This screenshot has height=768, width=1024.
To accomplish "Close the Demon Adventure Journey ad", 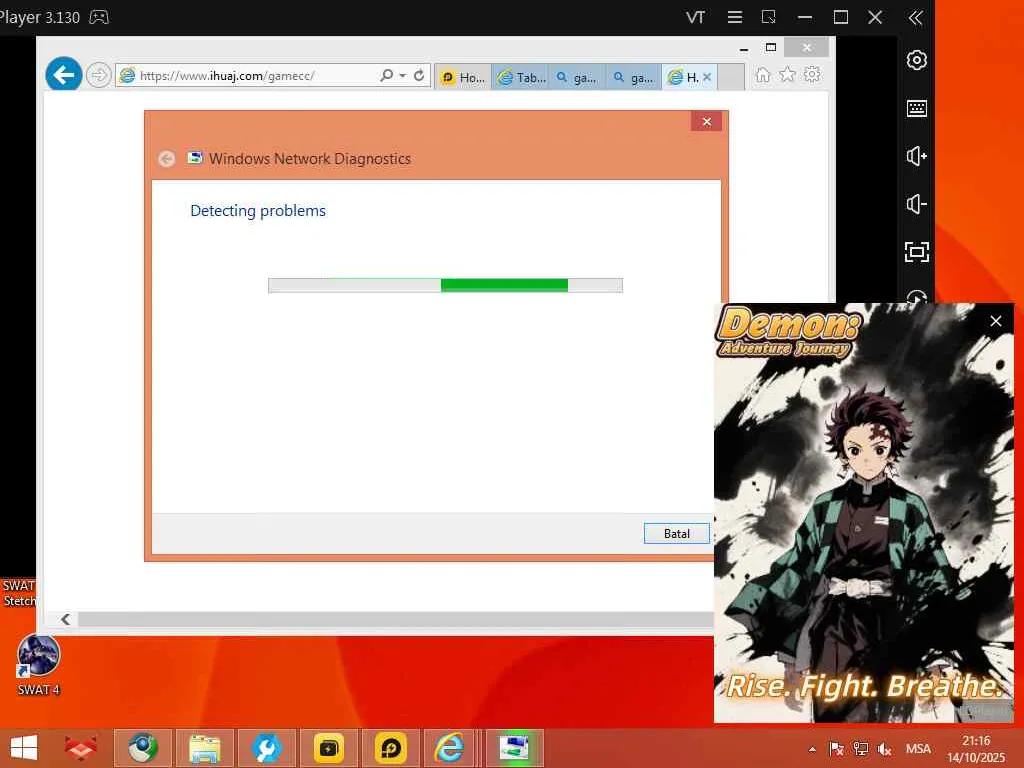I will (x=995, y=321).
